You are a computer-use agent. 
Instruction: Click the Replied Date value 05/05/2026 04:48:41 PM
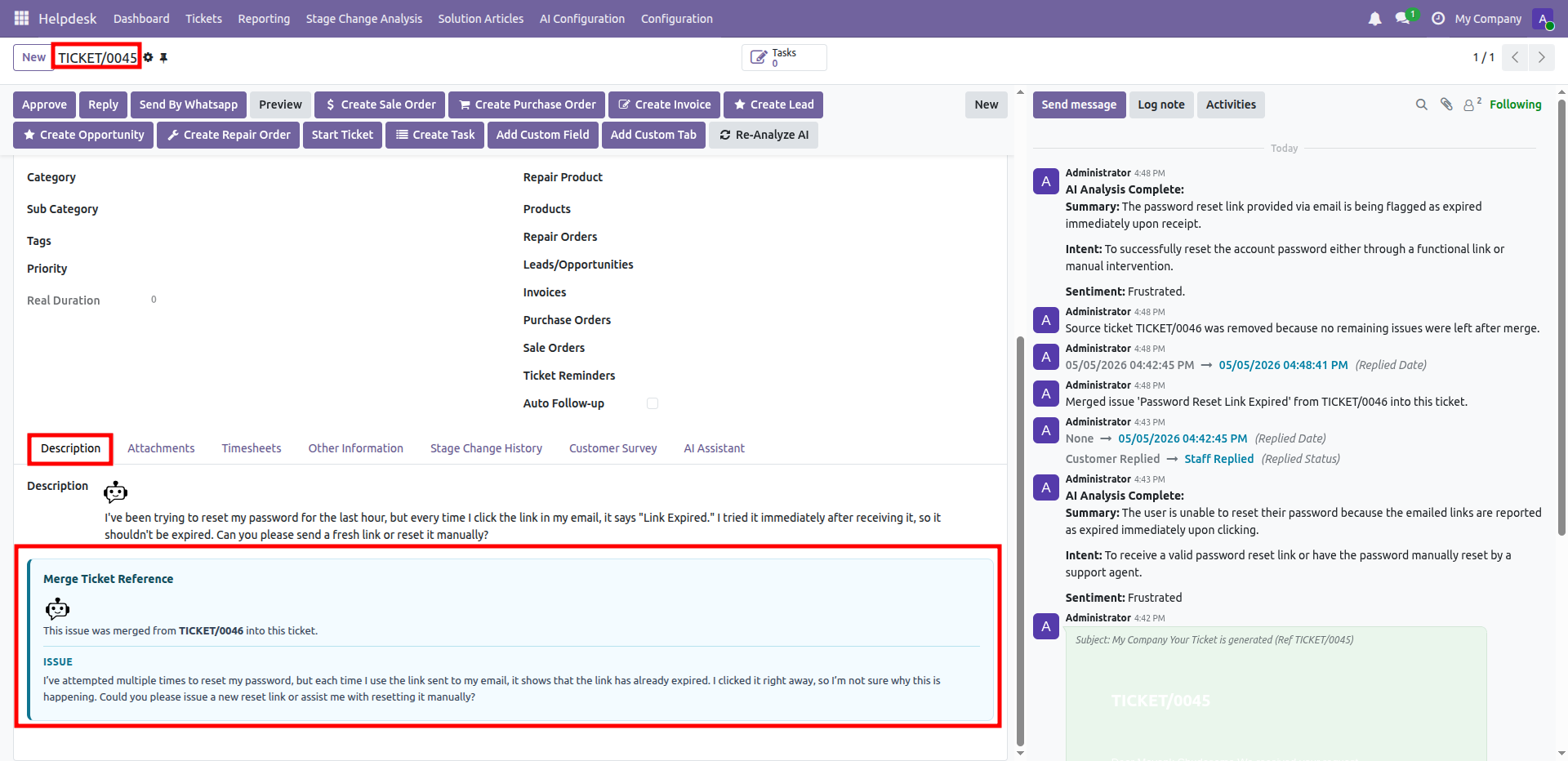[1283, 365]
